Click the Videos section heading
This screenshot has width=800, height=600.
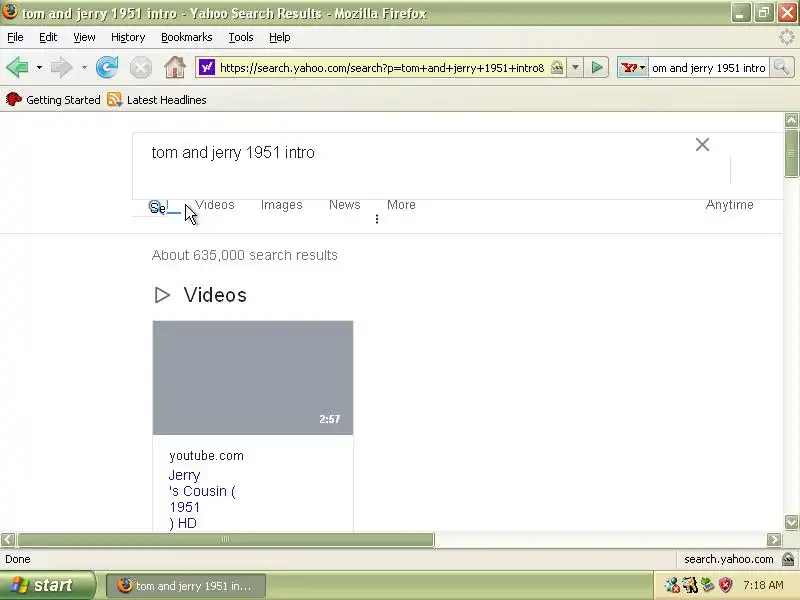215,295
